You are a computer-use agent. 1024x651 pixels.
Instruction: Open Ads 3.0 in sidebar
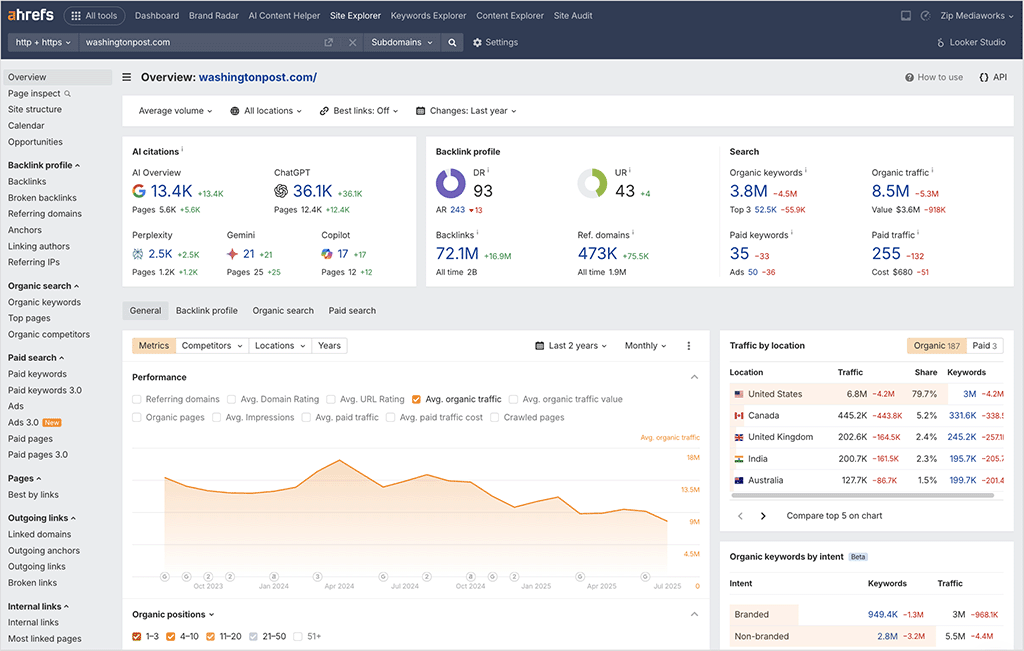[x=34, y=422]
